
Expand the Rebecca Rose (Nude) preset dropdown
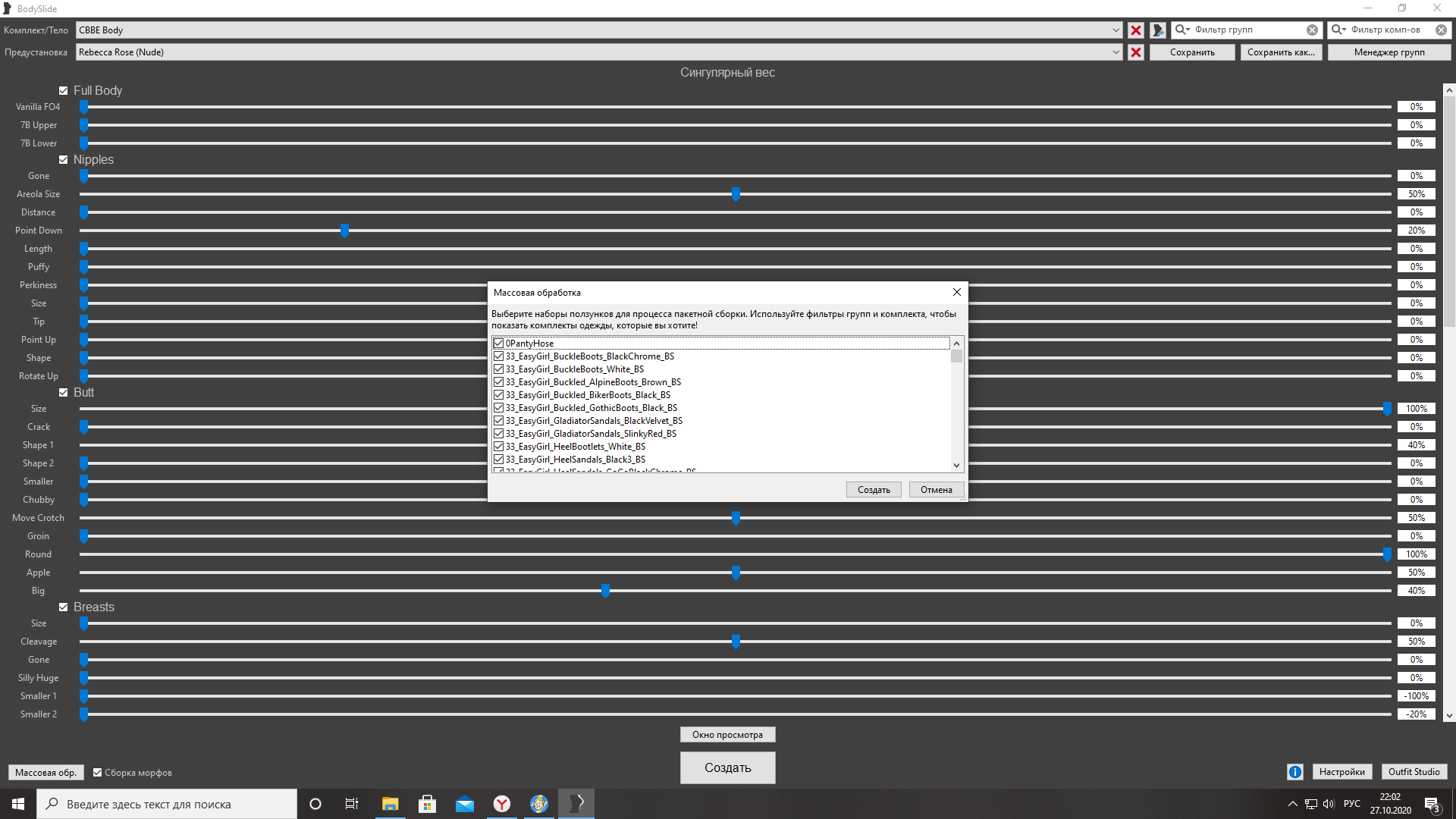pos(1116,52)
